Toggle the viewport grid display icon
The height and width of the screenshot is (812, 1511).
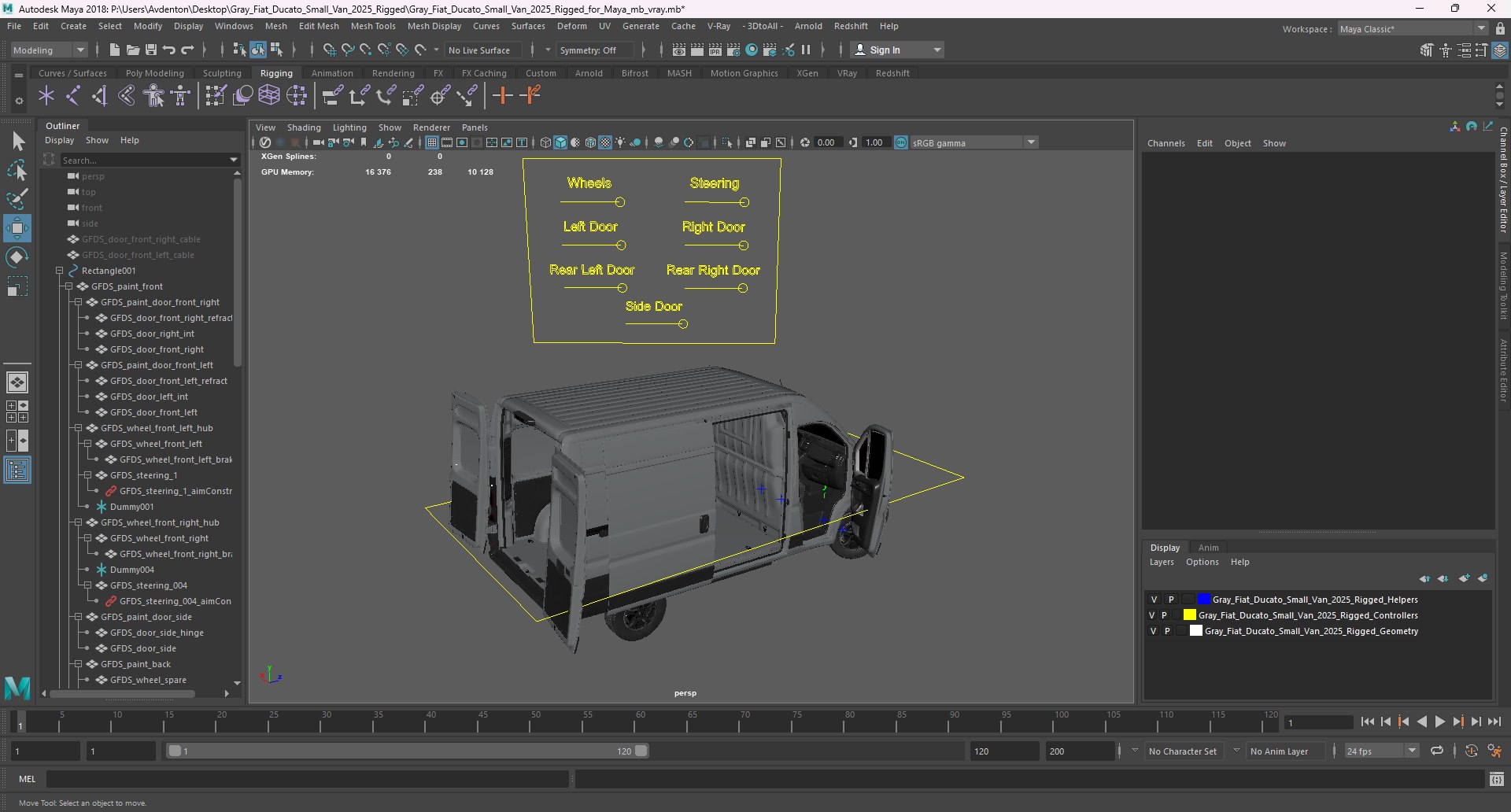tap(432, 142)
